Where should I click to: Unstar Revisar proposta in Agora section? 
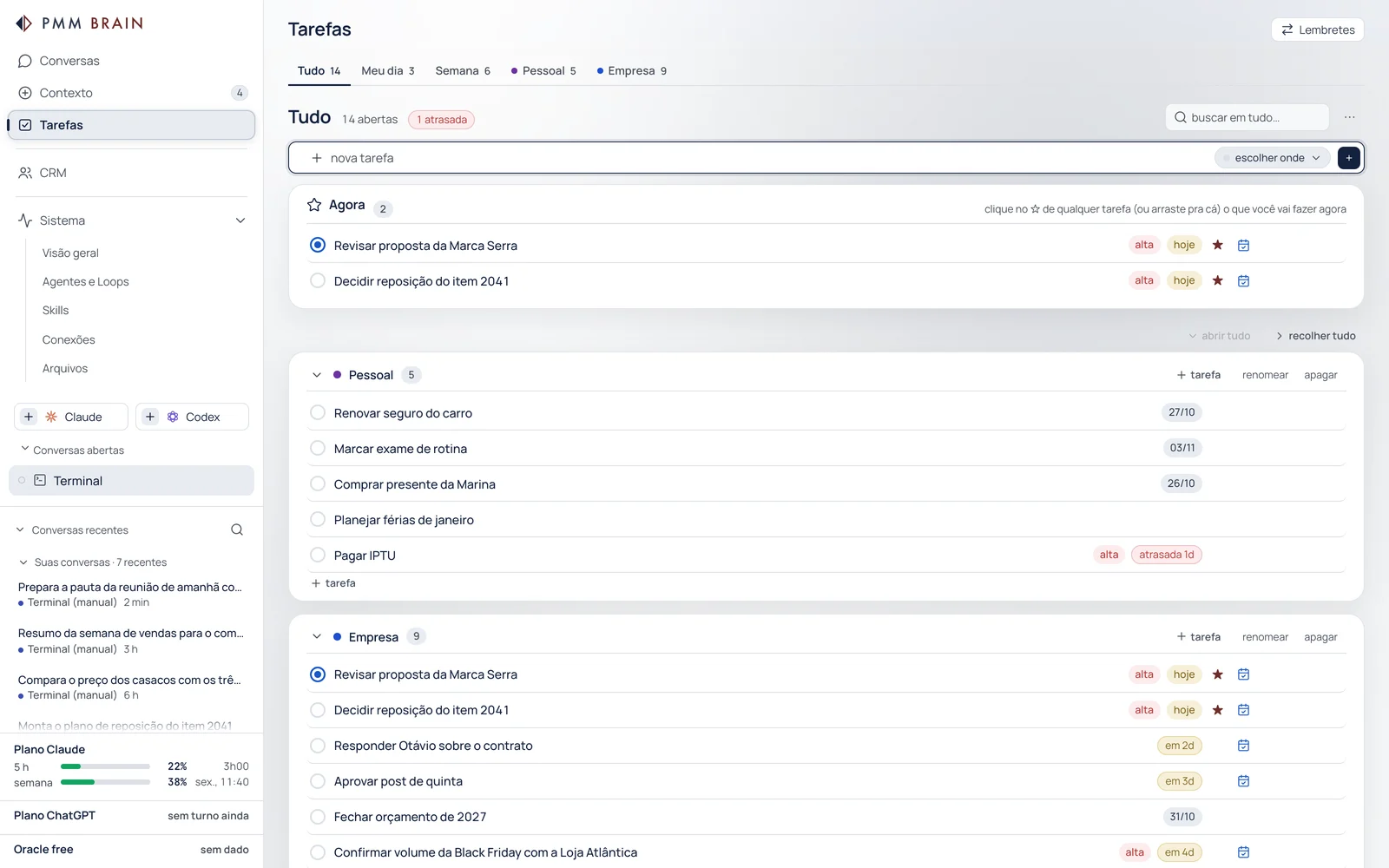coord(1218,246)
